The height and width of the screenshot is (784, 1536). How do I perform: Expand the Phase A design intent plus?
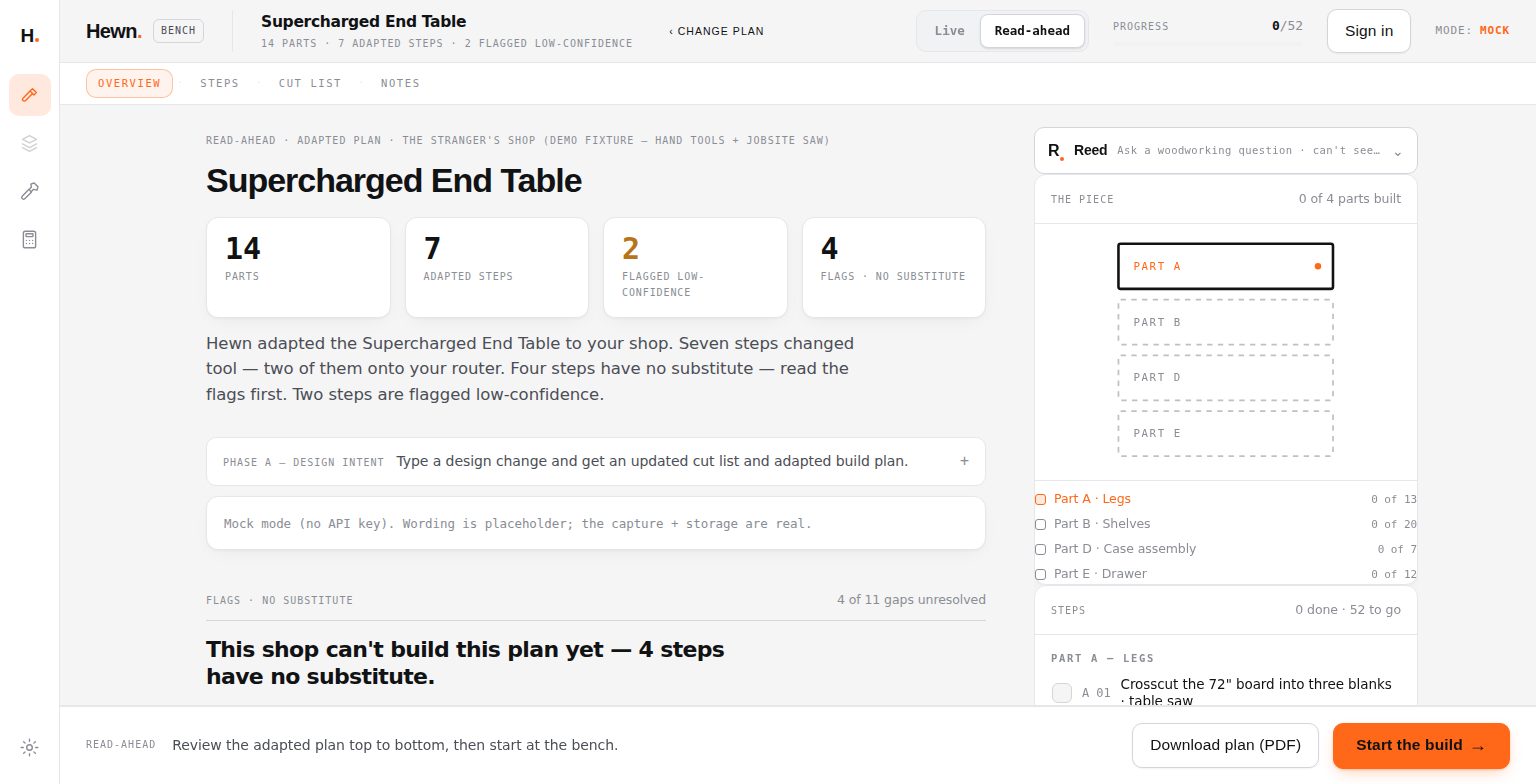[x=964, y=461]
